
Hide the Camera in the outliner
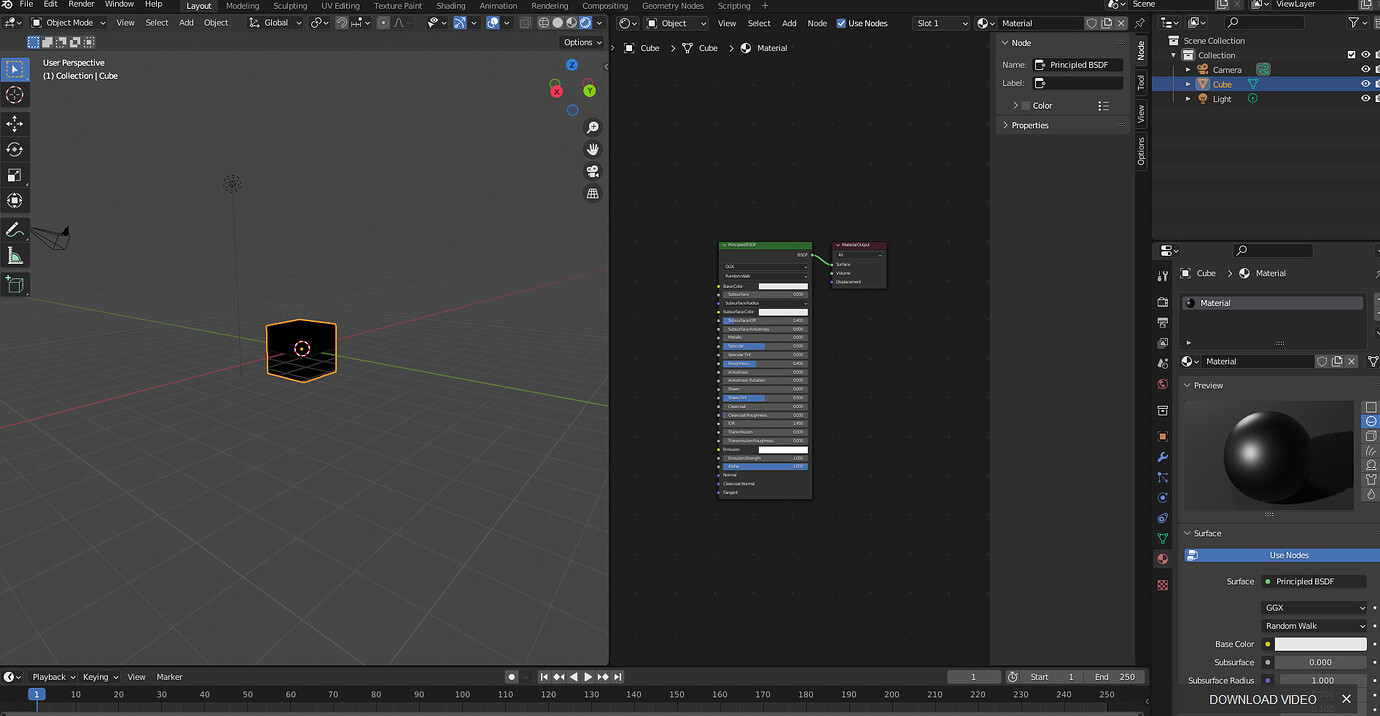tap(1365, 70)
